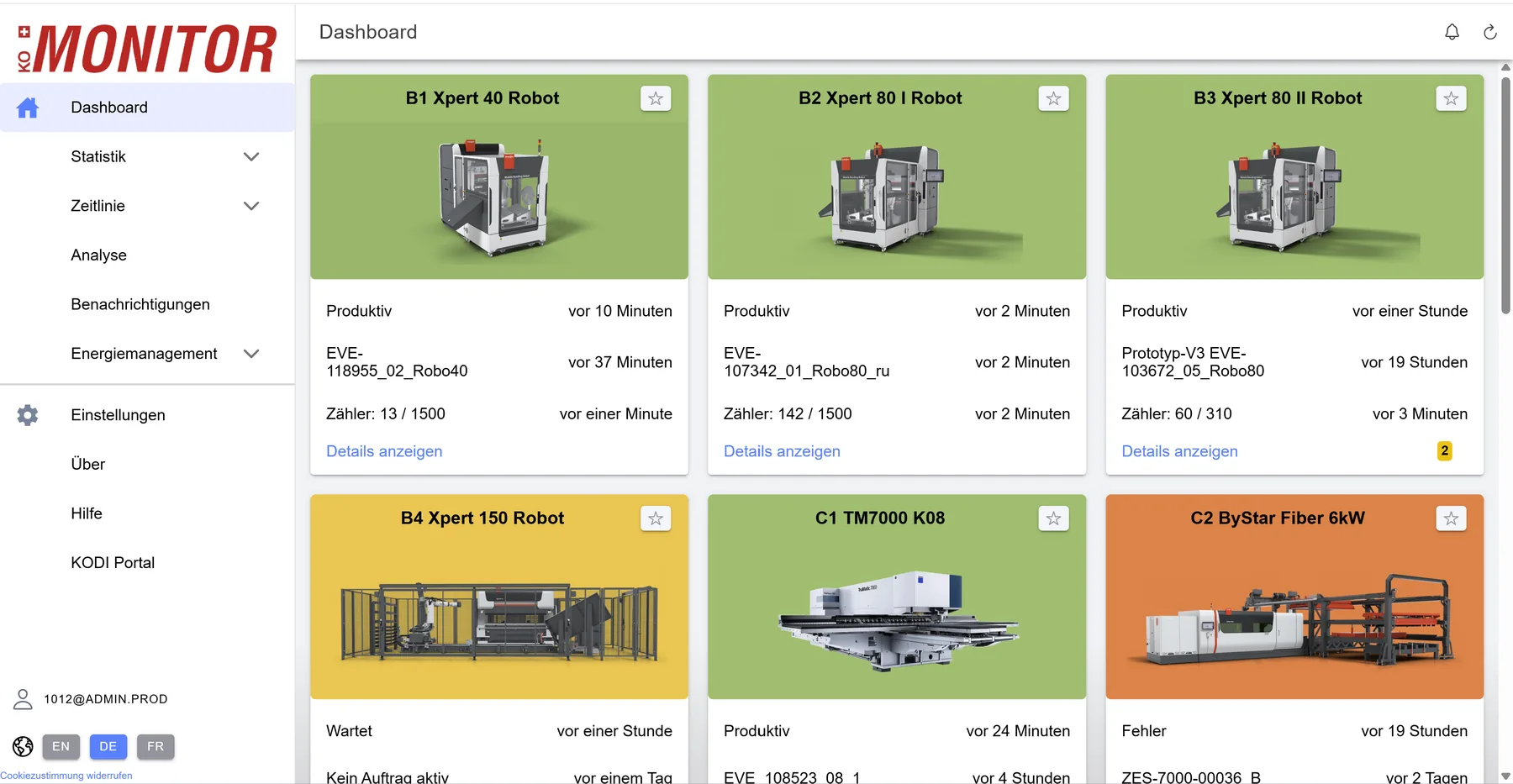Click the B4 Xpert 150 Robot machine image
The height and width of the screenshot is (784, 1513).
pos(499,620)
